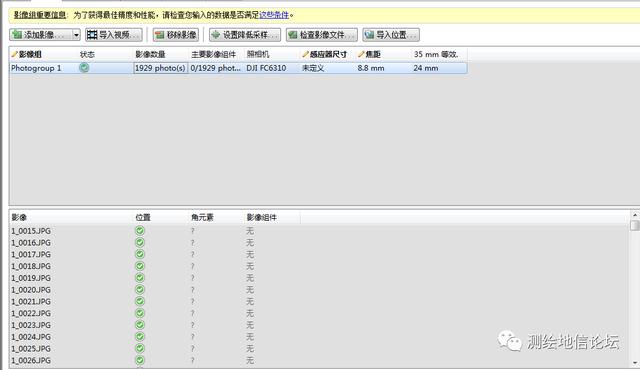Click position check icon for 1_0016.JPG
Screen dimensions: 640x370
[x=140, y=242]
